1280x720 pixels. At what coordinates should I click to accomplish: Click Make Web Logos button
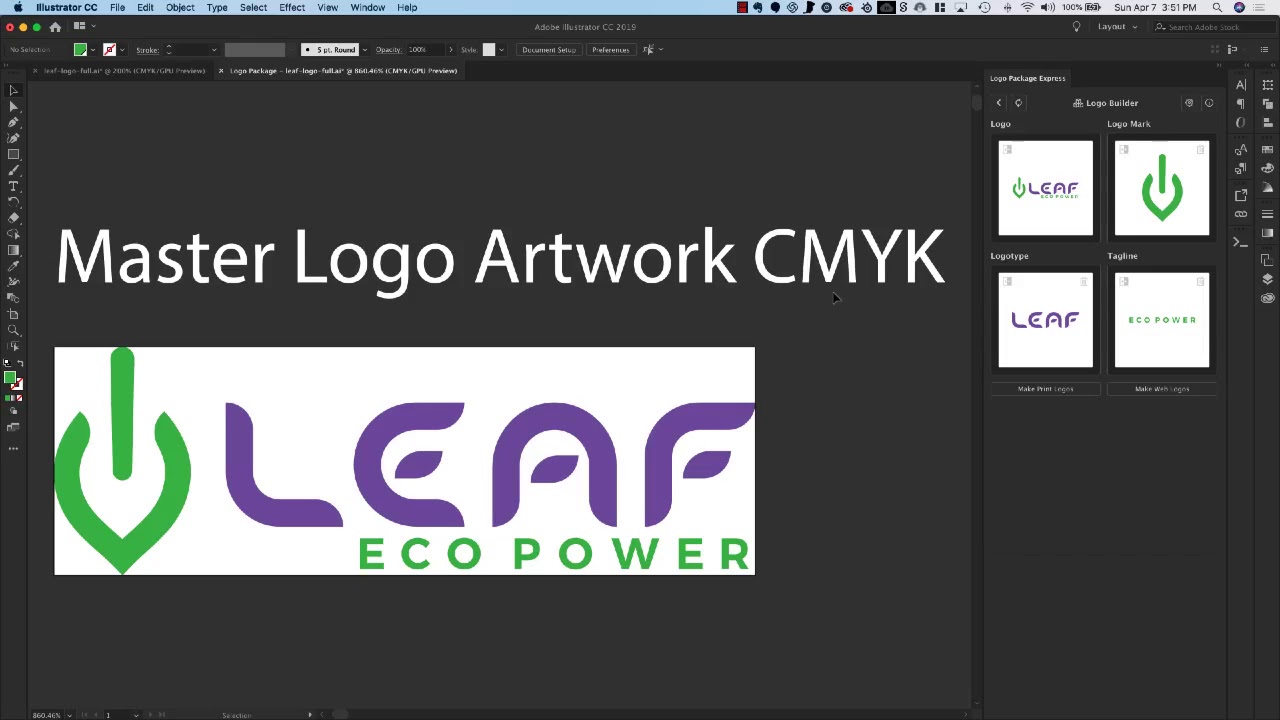point(1162,389)
